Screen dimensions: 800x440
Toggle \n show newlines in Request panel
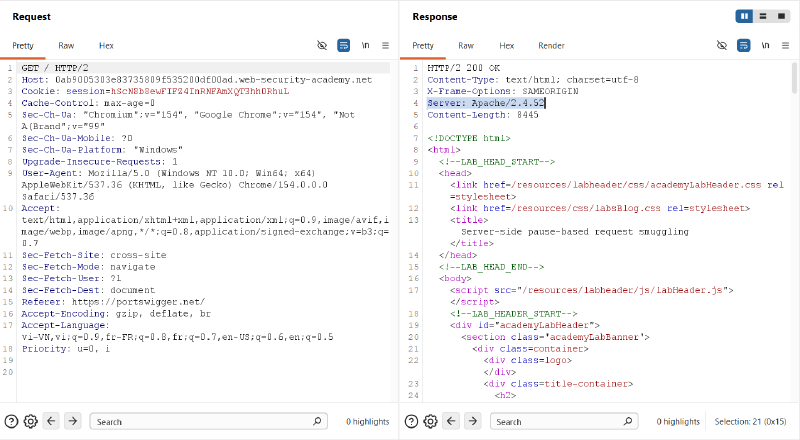365,45
